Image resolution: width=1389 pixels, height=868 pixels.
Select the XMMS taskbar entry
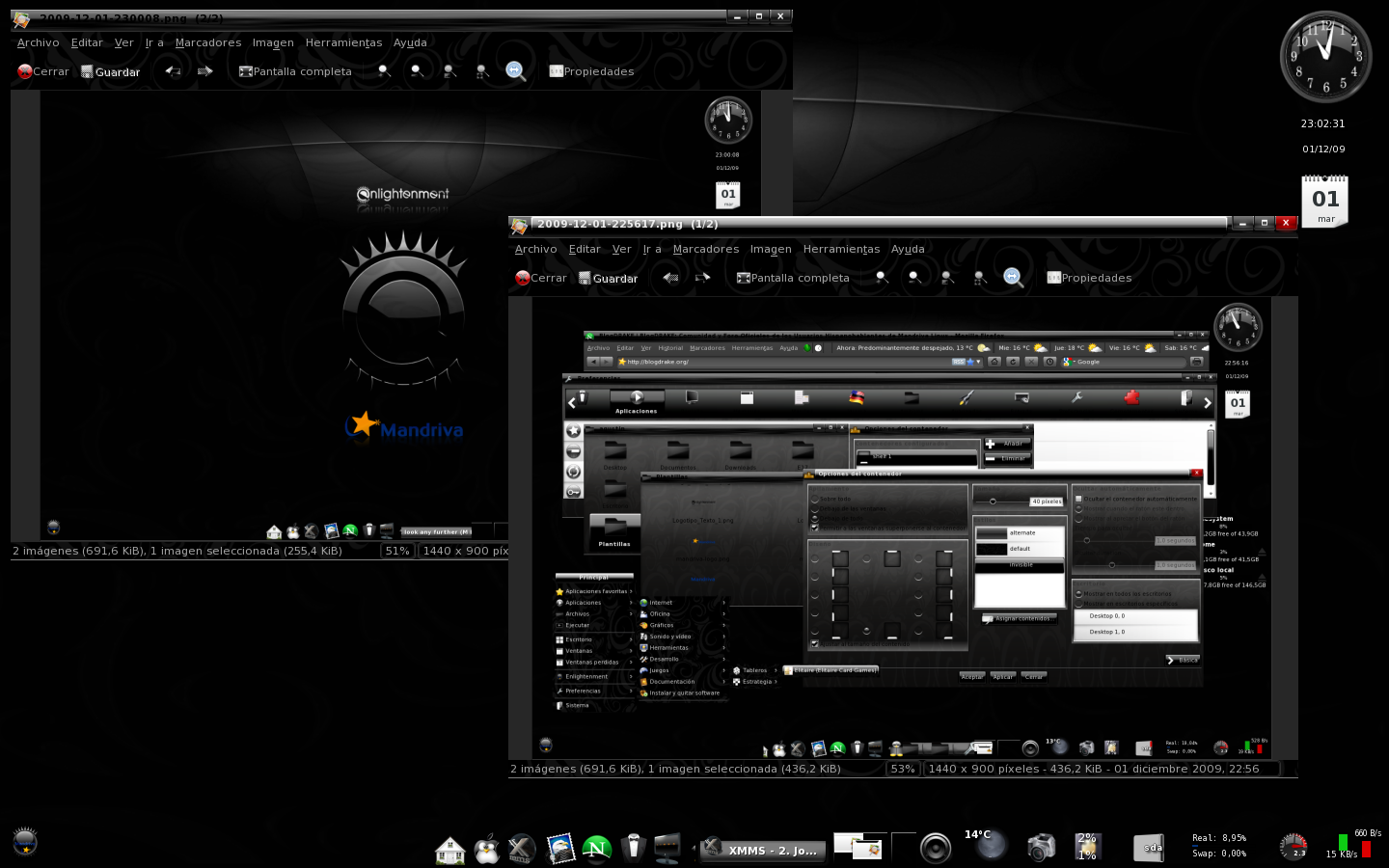763,850
